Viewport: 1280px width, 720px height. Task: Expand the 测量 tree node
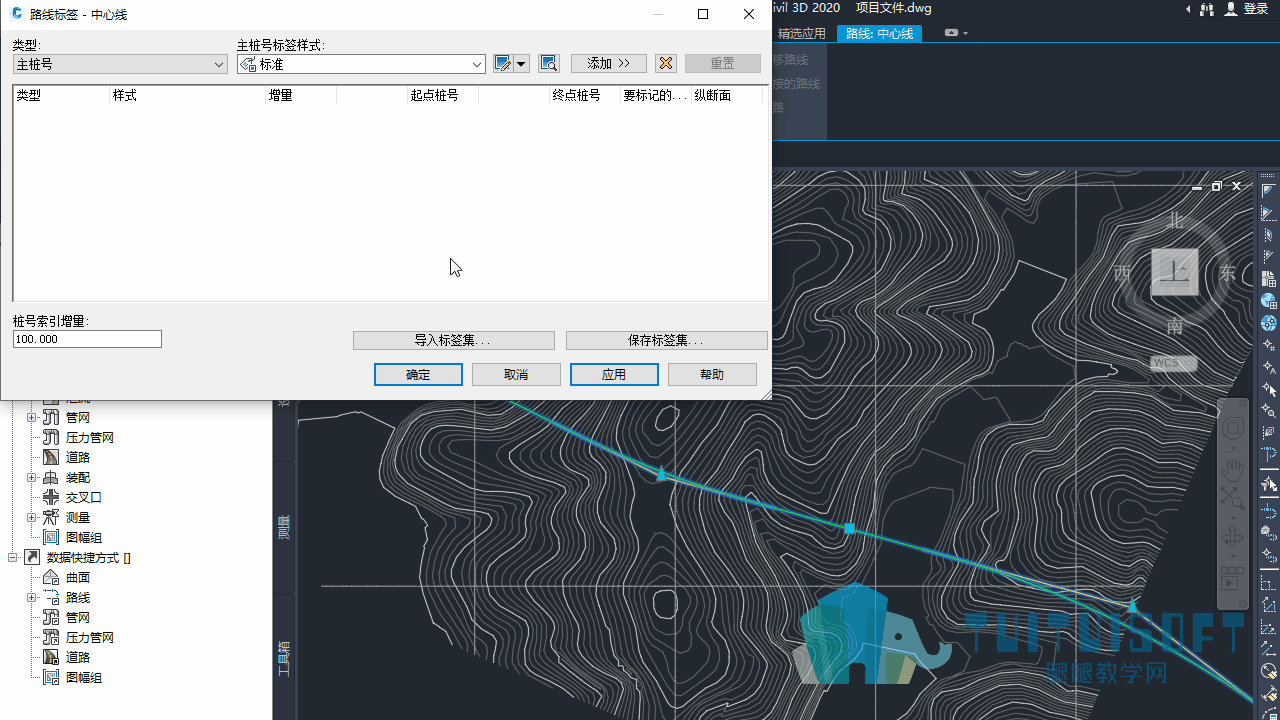coord(32,517)
